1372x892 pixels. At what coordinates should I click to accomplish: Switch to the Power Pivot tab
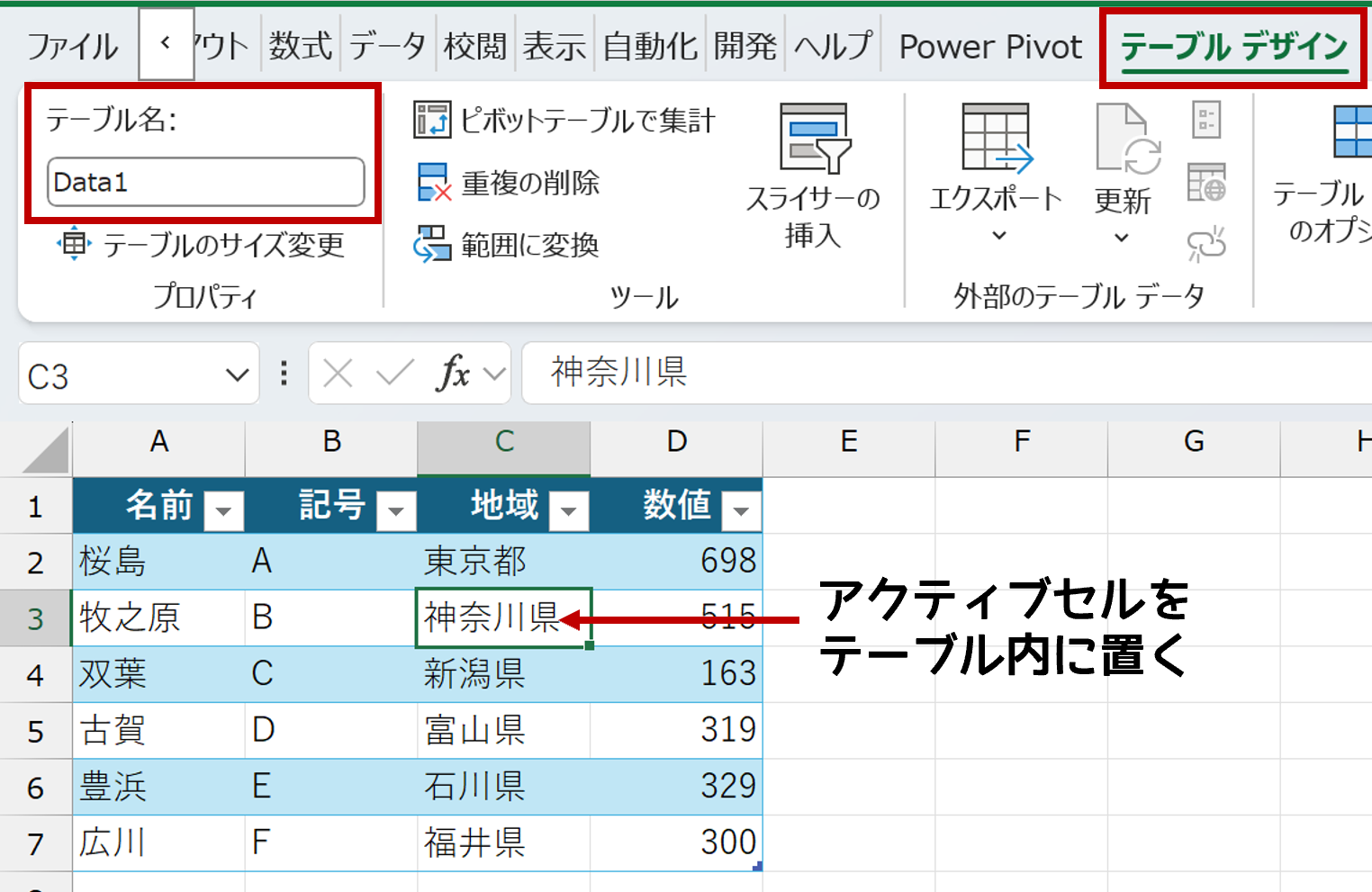pyautogui.click(x=991, y=46)
